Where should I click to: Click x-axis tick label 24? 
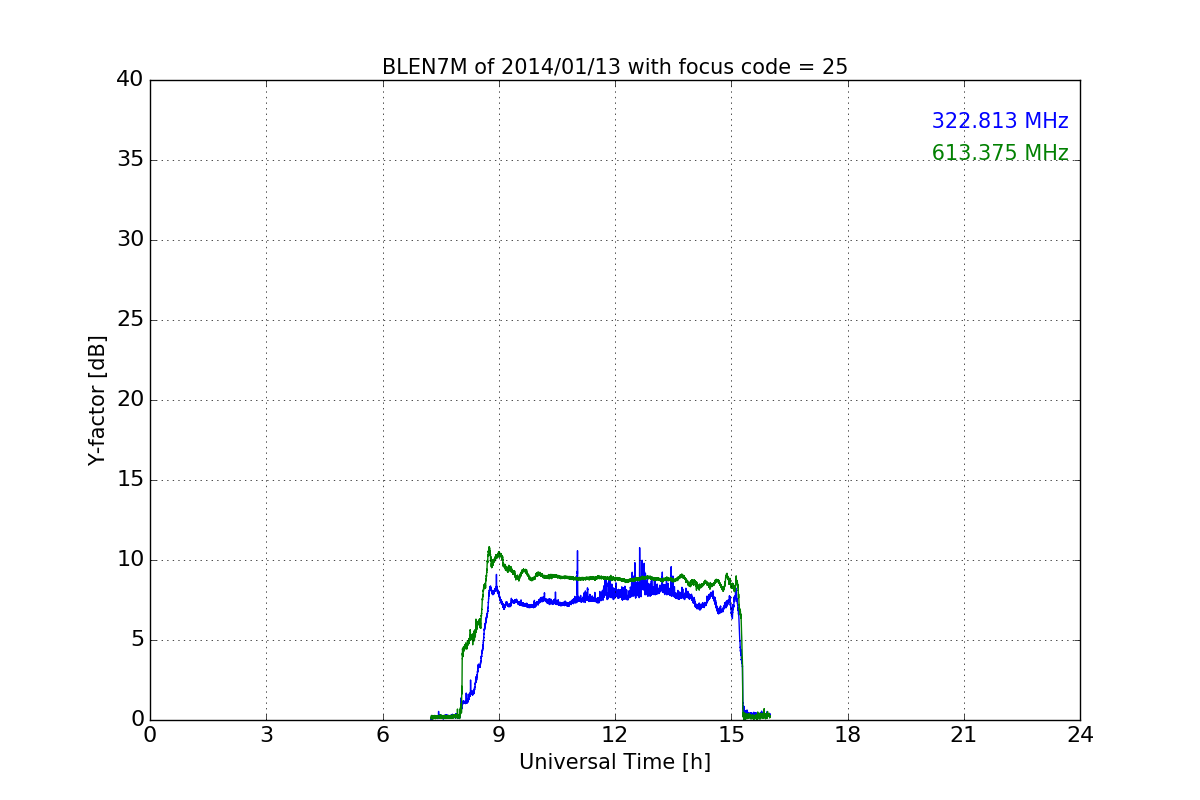(x=1080, y=735)
